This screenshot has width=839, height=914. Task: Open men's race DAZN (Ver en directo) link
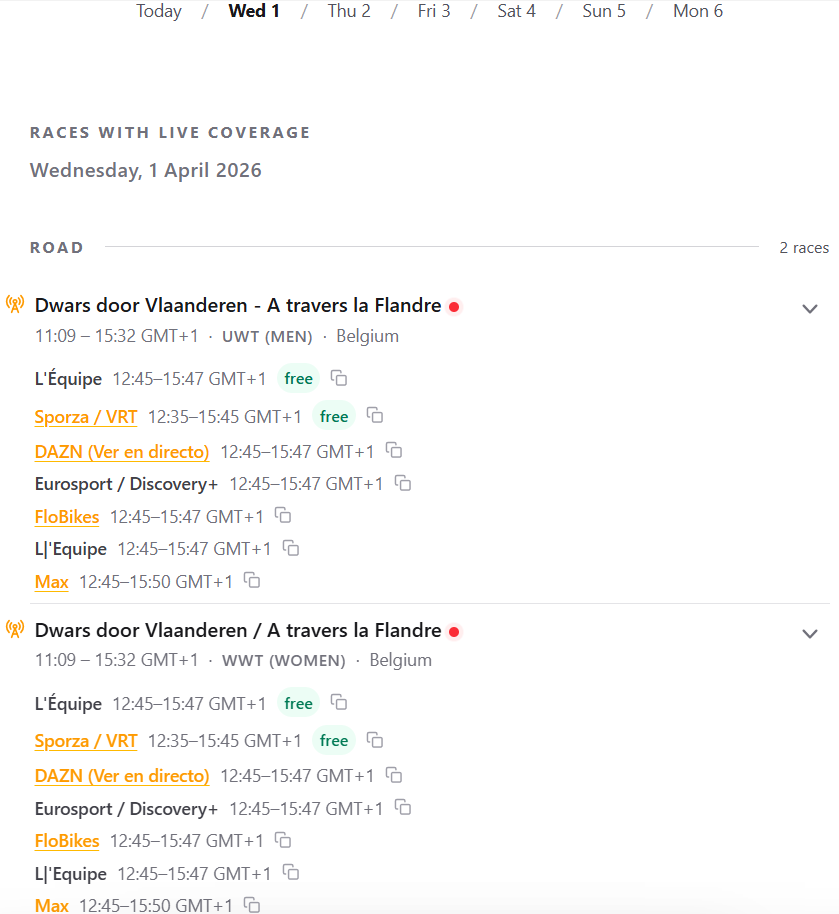pos(122,452)
